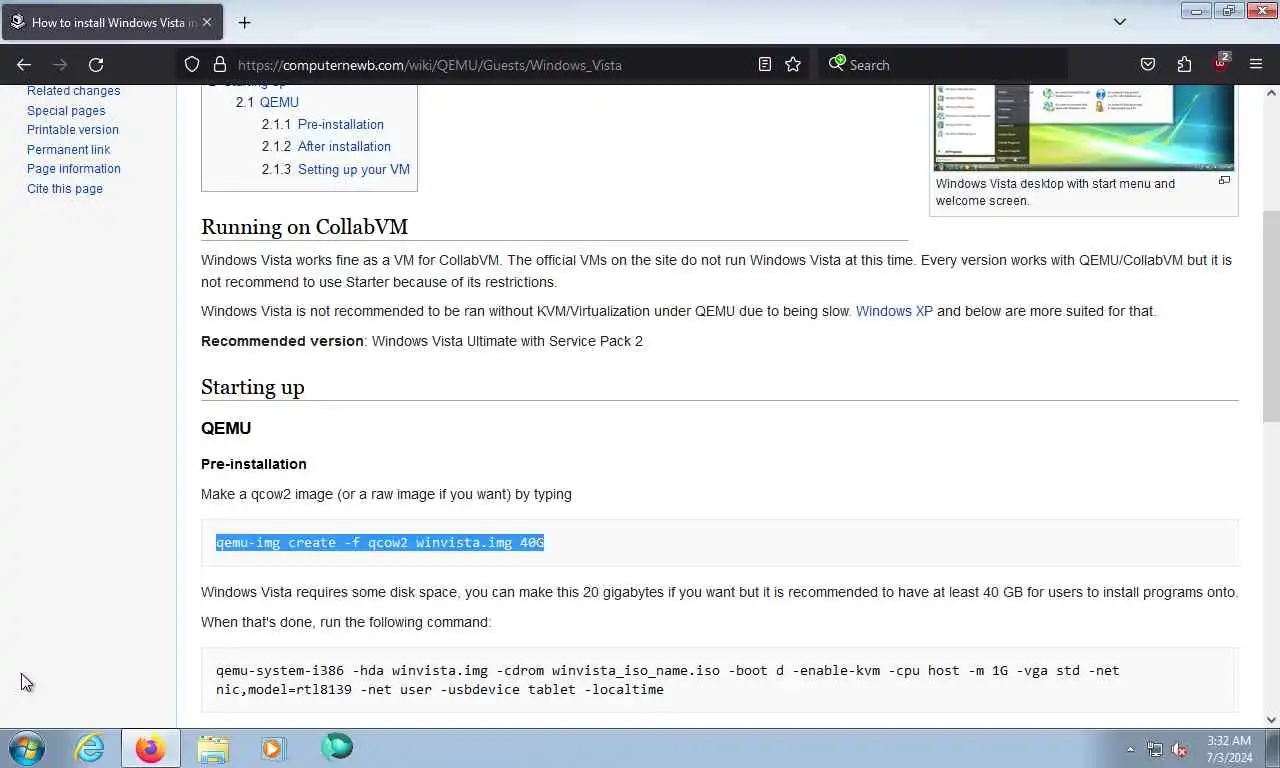Open the Pocket save icon
Screen dimensions: 1280x768
1148,65
